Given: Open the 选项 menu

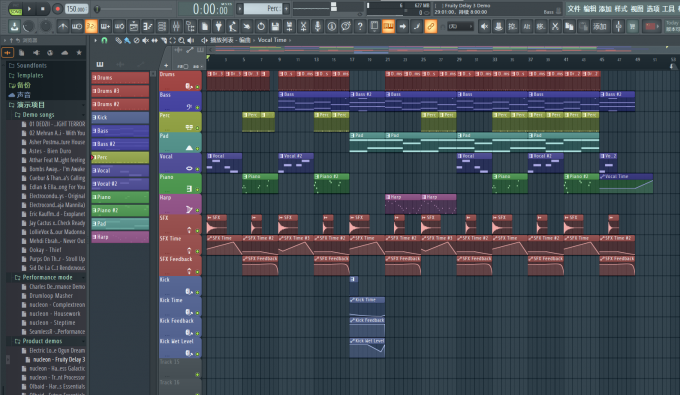Looking at the screenshot, I should pos(653,9).
